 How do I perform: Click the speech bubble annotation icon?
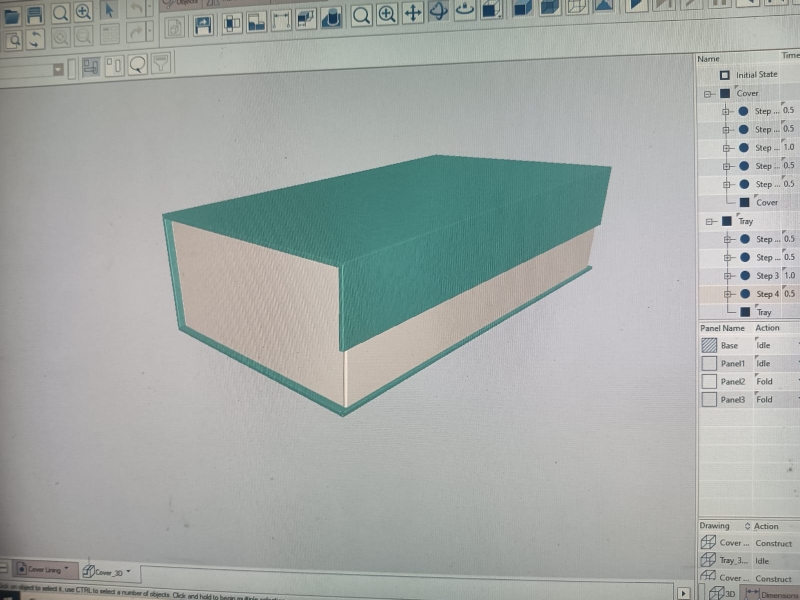pyautogui.click(x=137, y=65)
